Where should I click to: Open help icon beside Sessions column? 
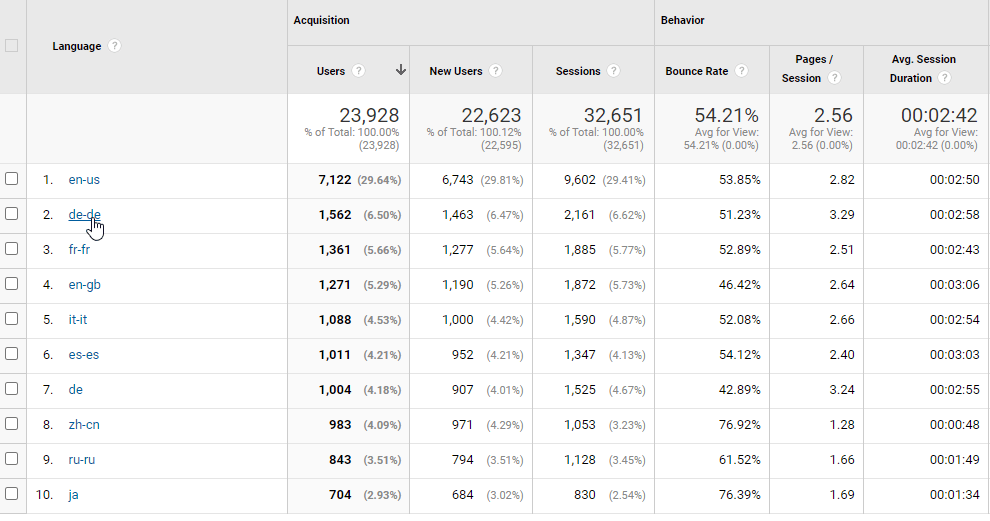coord(613,71)
